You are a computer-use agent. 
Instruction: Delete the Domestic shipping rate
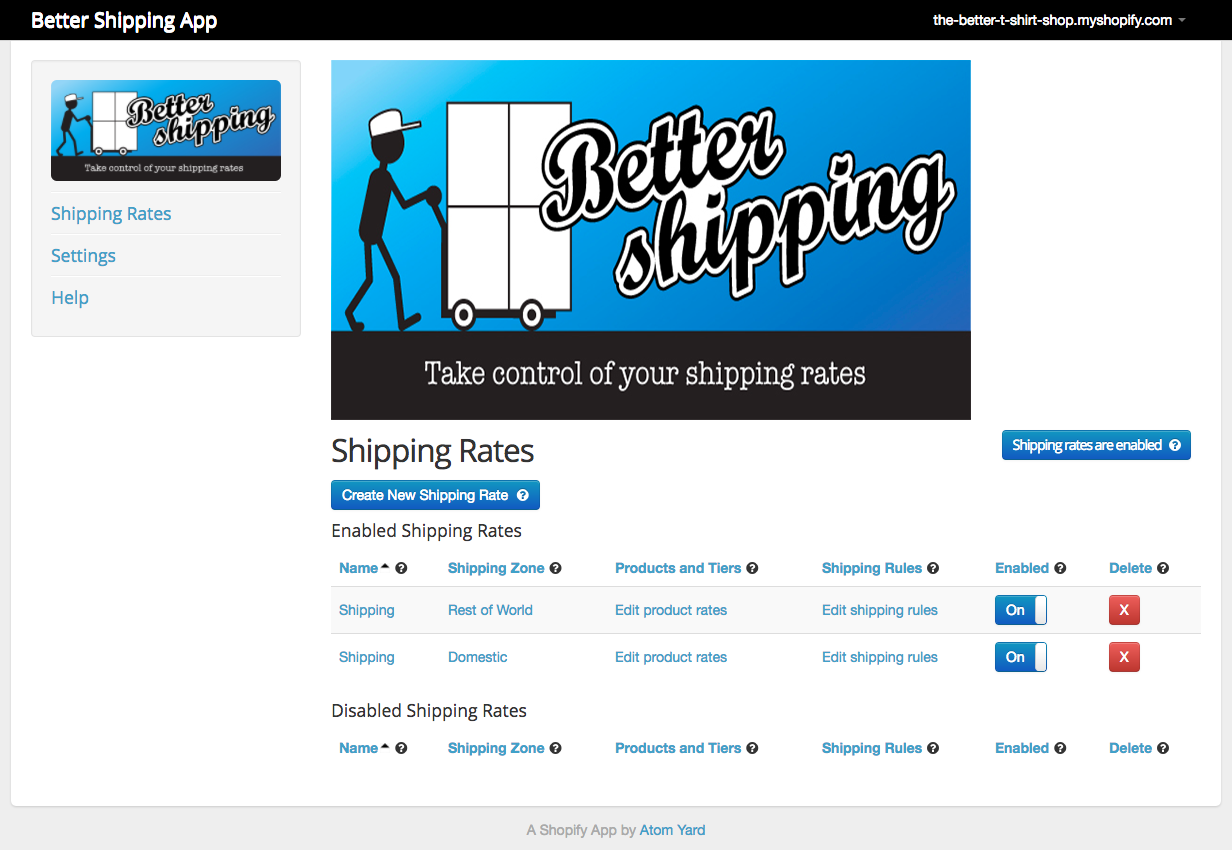(x=1124, y=657)
